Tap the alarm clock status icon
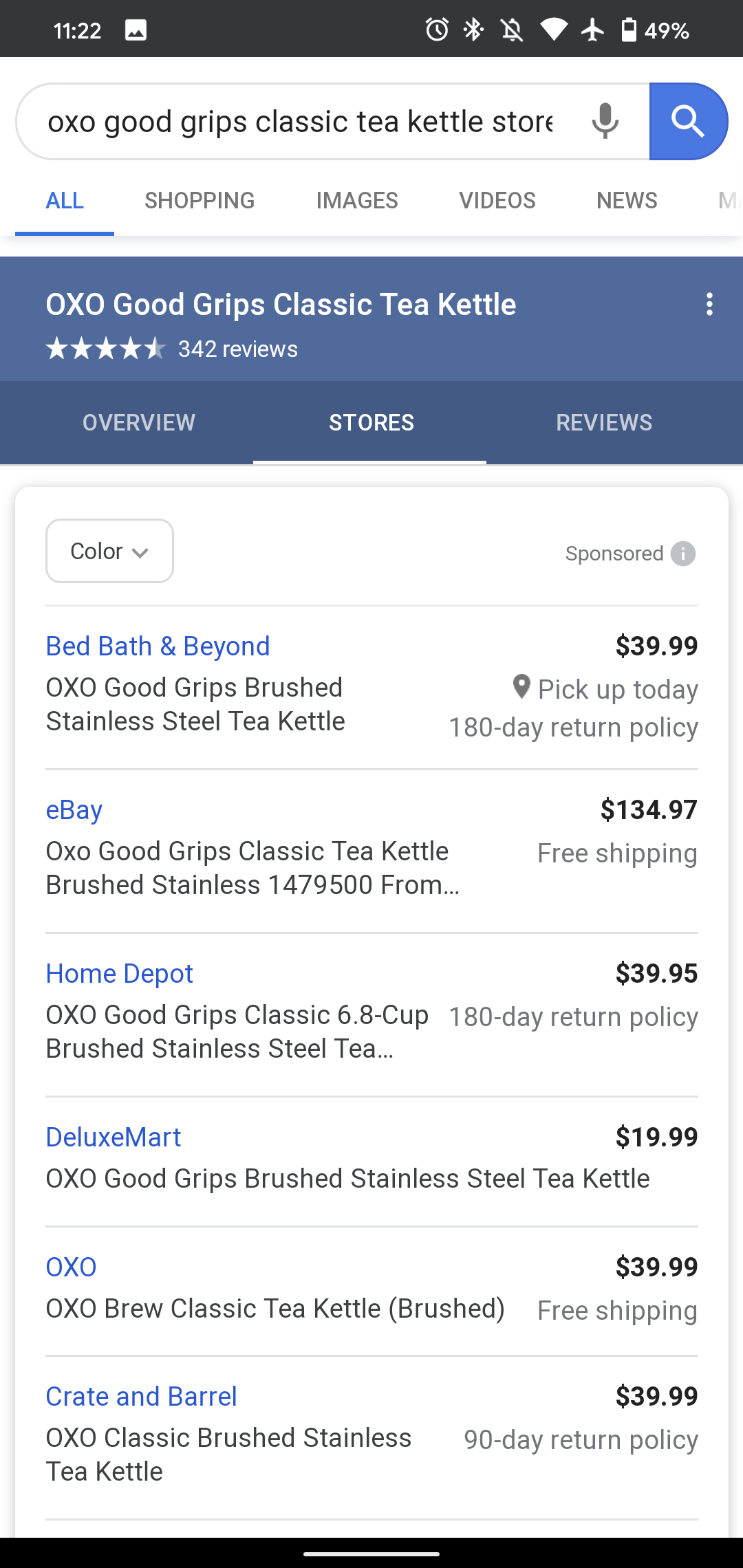The image size is (743, 1568). pos(437,30)
